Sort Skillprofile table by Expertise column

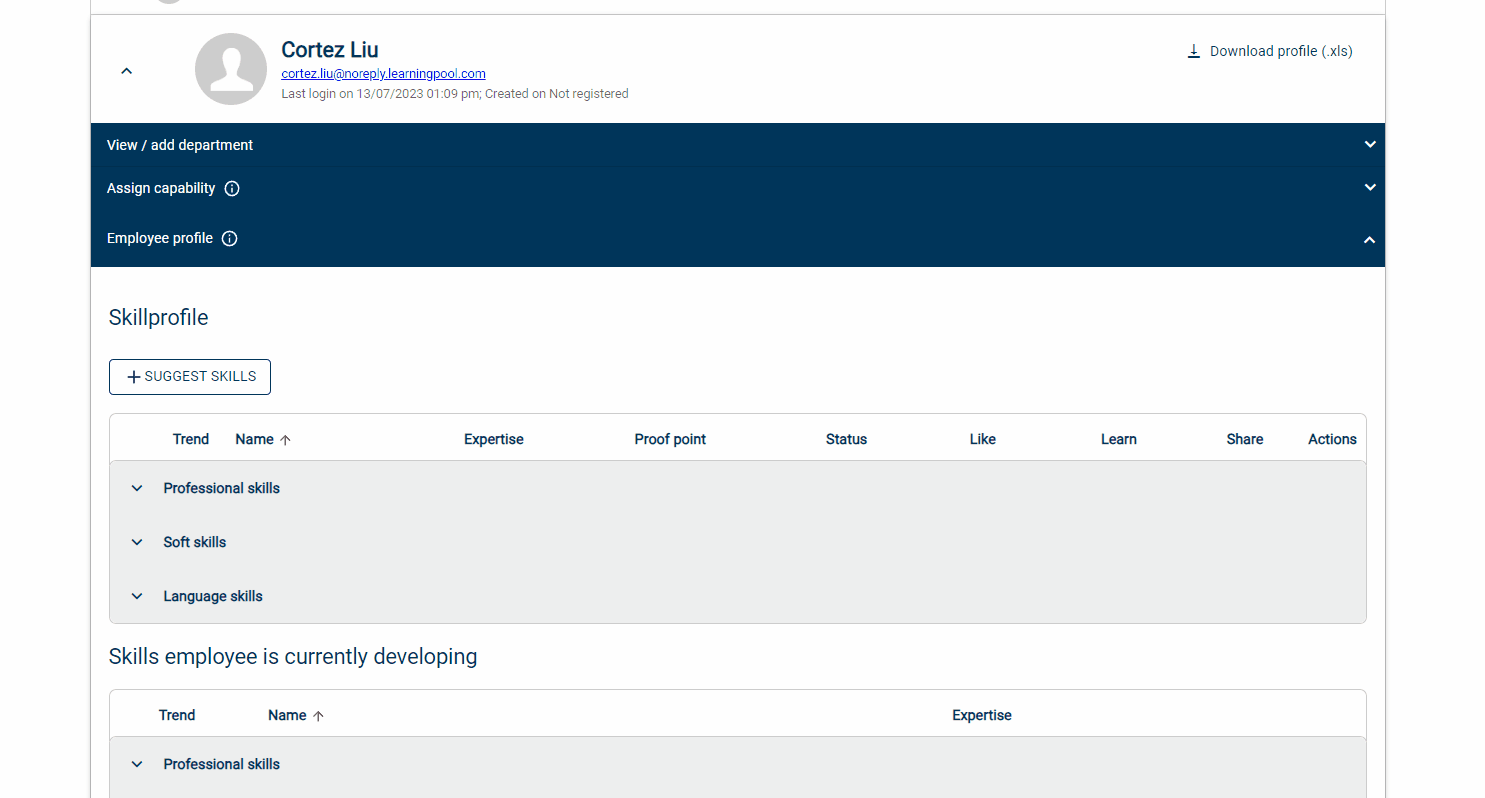point(493,440)
